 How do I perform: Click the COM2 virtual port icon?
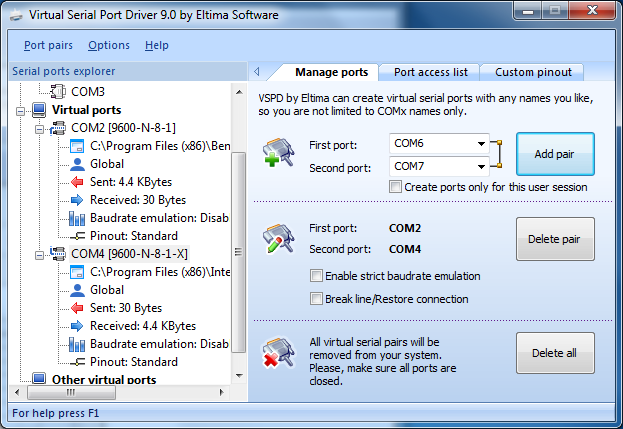58,128
